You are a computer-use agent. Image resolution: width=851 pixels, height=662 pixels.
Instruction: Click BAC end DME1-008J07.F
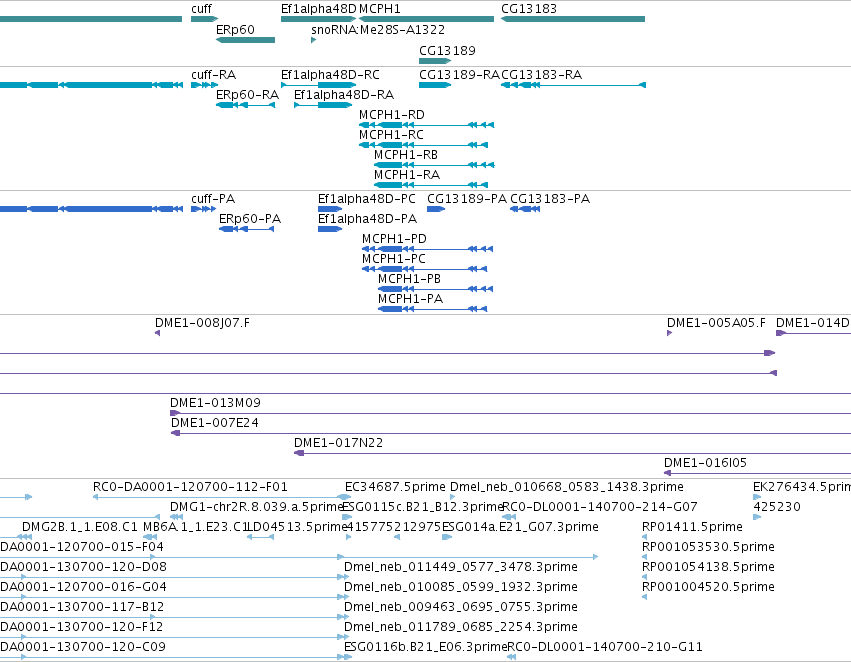pyautogui.click(x=202, y=323)
